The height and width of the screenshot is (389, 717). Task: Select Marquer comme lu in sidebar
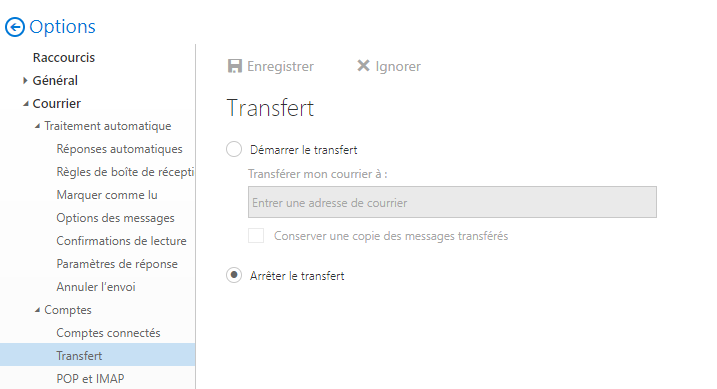[107, 195]
